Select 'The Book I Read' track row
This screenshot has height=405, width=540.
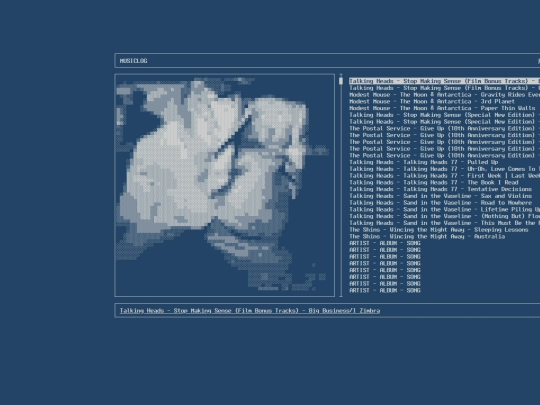click(x=434, y=183)
